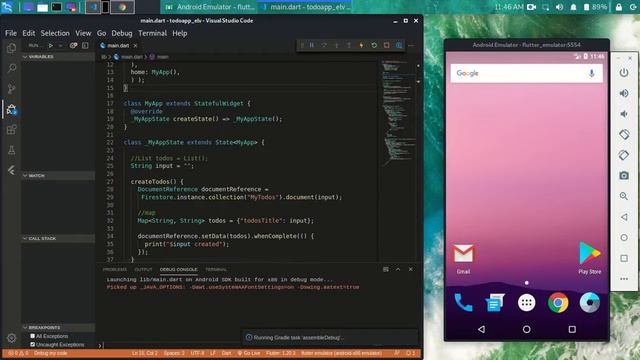Screen dimensions: 640x360
Task: Open the File menu
Action: coord(11,33)
